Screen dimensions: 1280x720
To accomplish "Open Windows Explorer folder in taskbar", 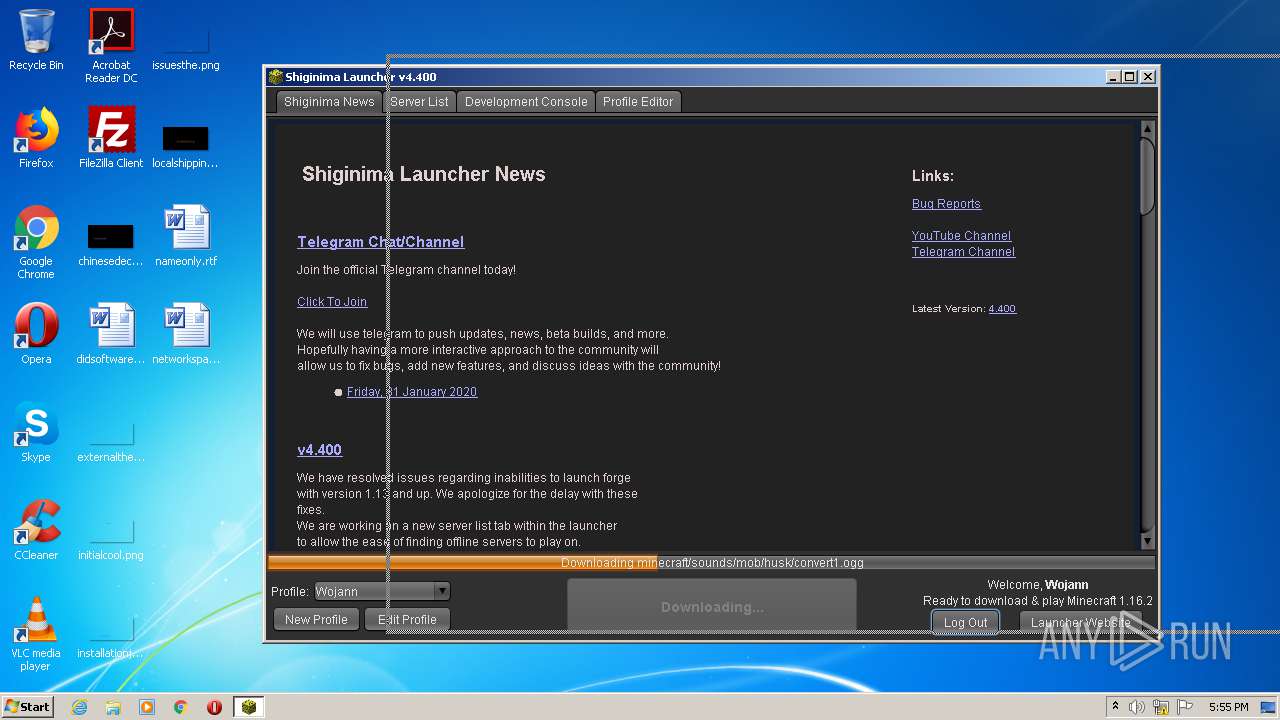I will (x=113, y=707).
